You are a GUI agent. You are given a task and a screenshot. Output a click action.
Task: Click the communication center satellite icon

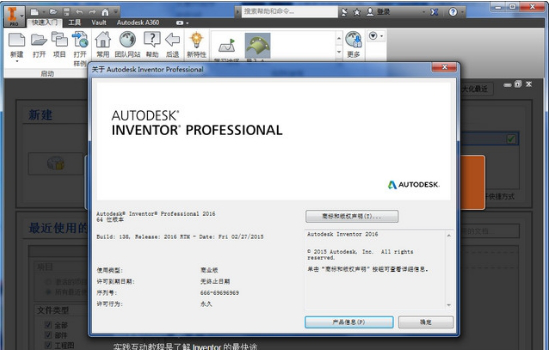[345, 12]
